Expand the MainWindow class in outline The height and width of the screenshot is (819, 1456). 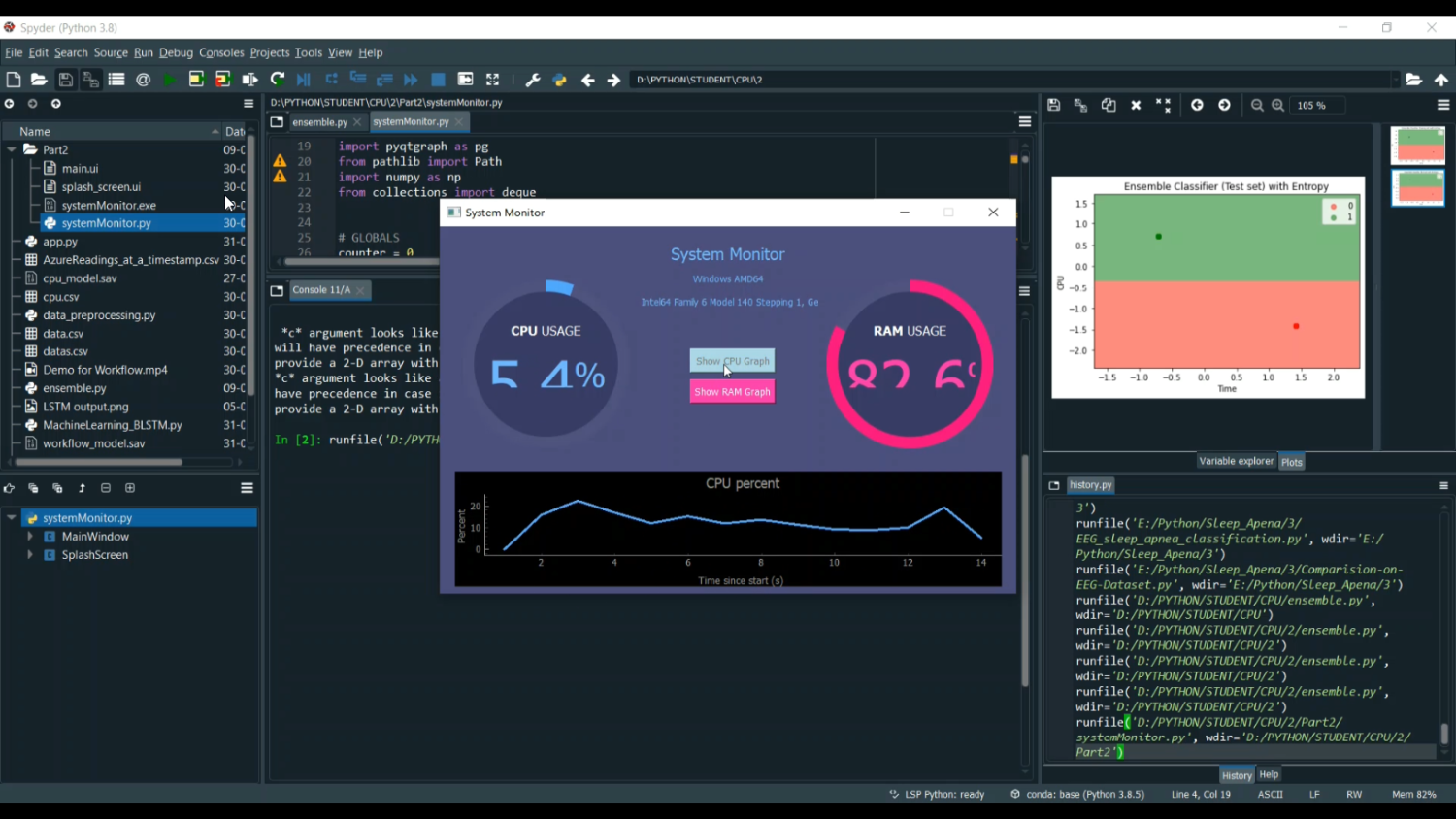pyautogui.click(x=30, y=537)
